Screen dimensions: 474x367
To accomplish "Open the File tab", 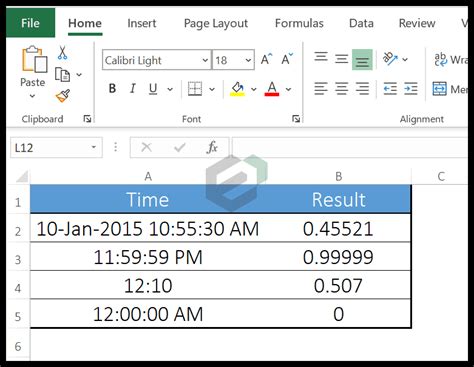I will click(x=30, y=23).
